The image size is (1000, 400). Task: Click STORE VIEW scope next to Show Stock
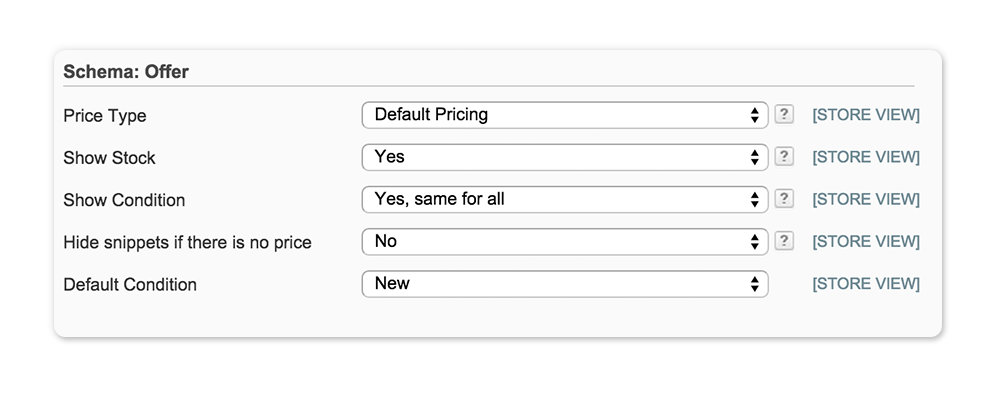tap(866, 157)
